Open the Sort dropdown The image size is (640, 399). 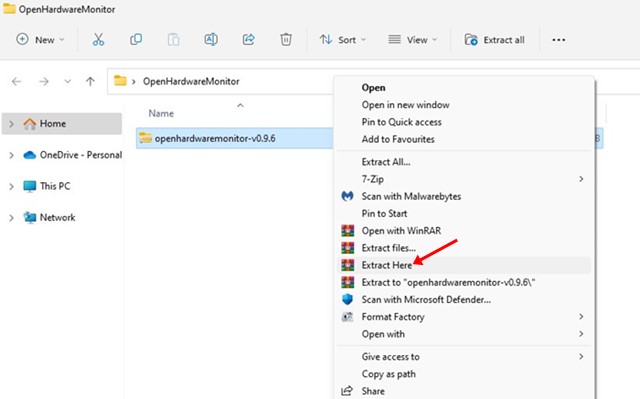point(342,40)
